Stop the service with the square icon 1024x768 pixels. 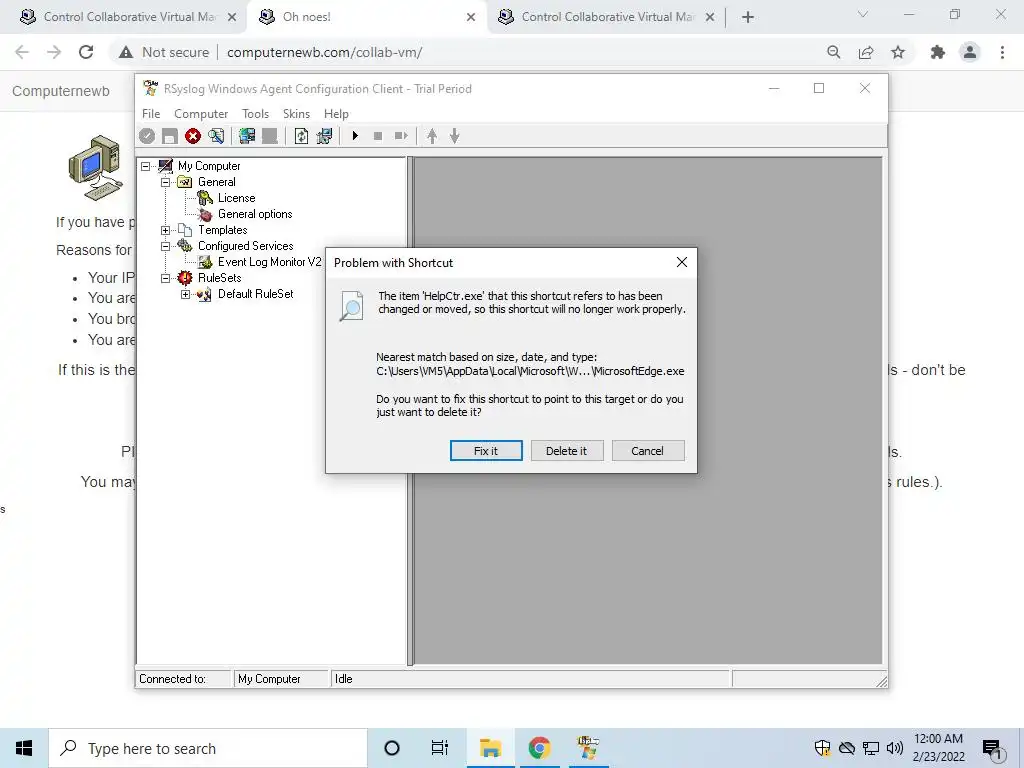point(377,136)
